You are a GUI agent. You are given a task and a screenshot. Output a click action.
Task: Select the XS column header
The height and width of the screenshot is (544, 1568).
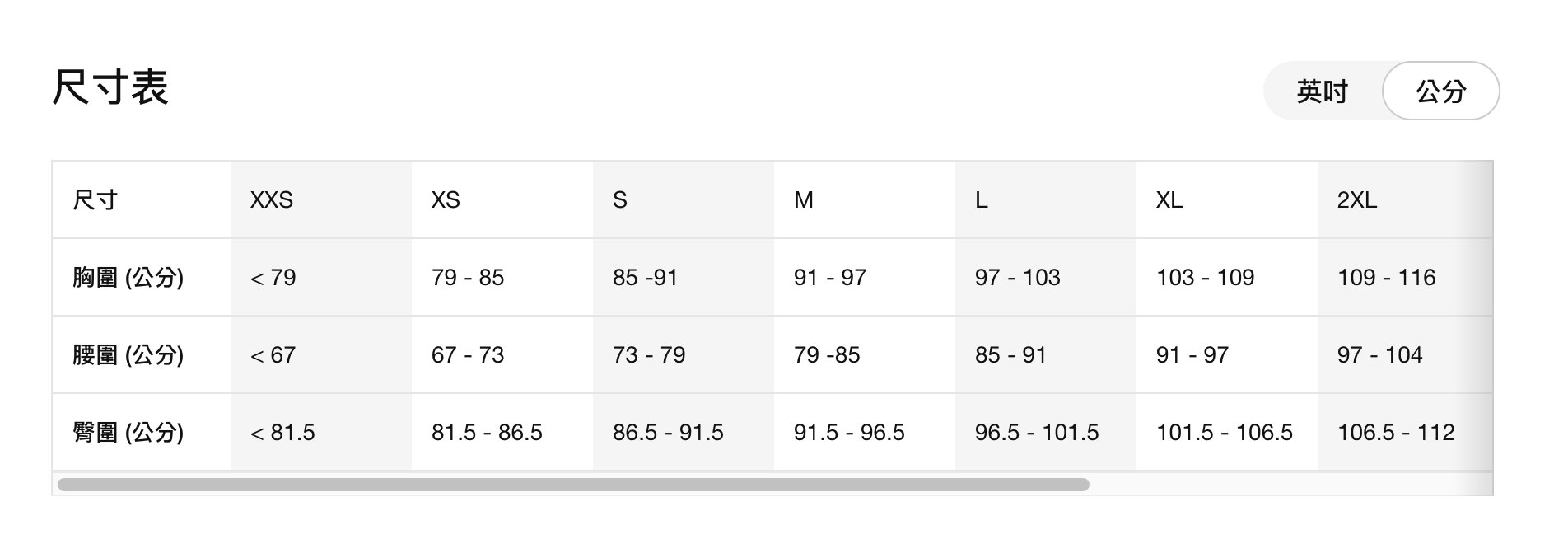tap(446, 200)
